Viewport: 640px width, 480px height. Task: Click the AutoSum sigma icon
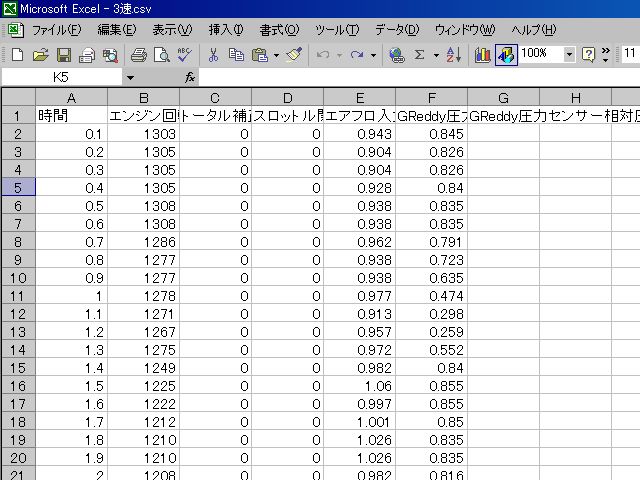[420, 55]
